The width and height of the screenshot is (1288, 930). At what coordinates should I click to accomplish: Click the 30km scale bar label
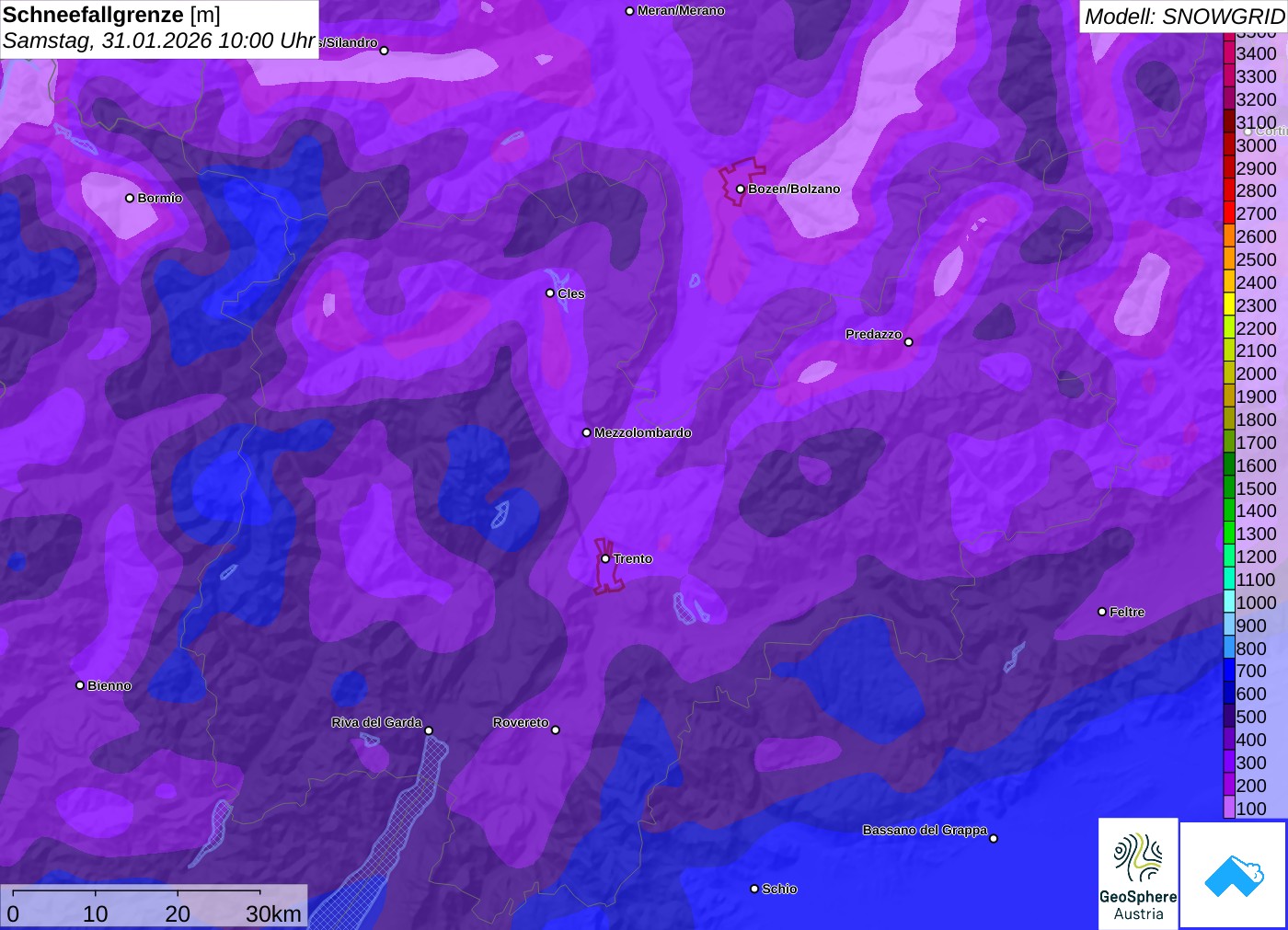pos(273,913)
